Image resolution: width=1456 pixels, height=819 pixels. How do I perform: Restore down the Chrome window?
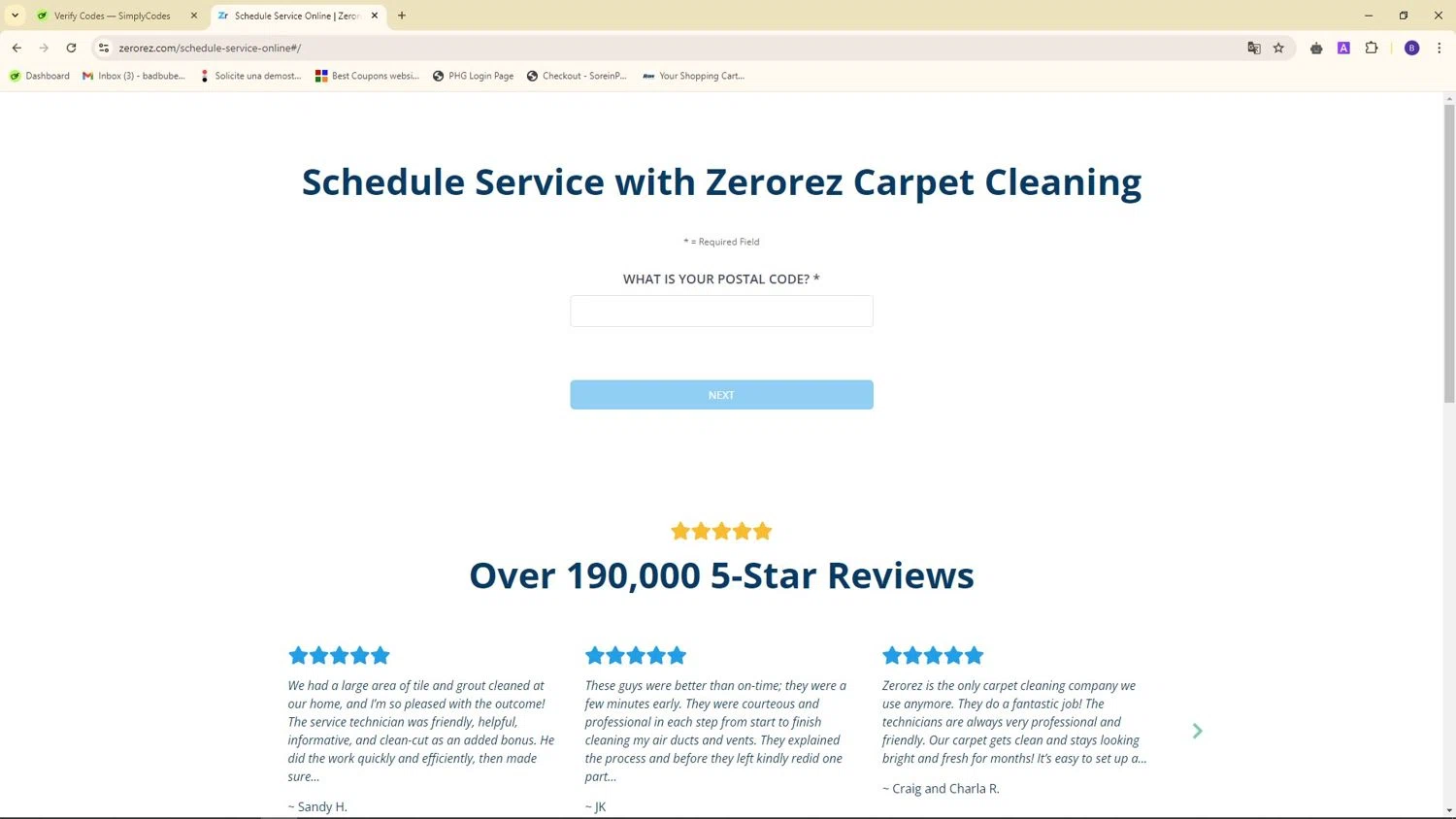click(1404, 16)
